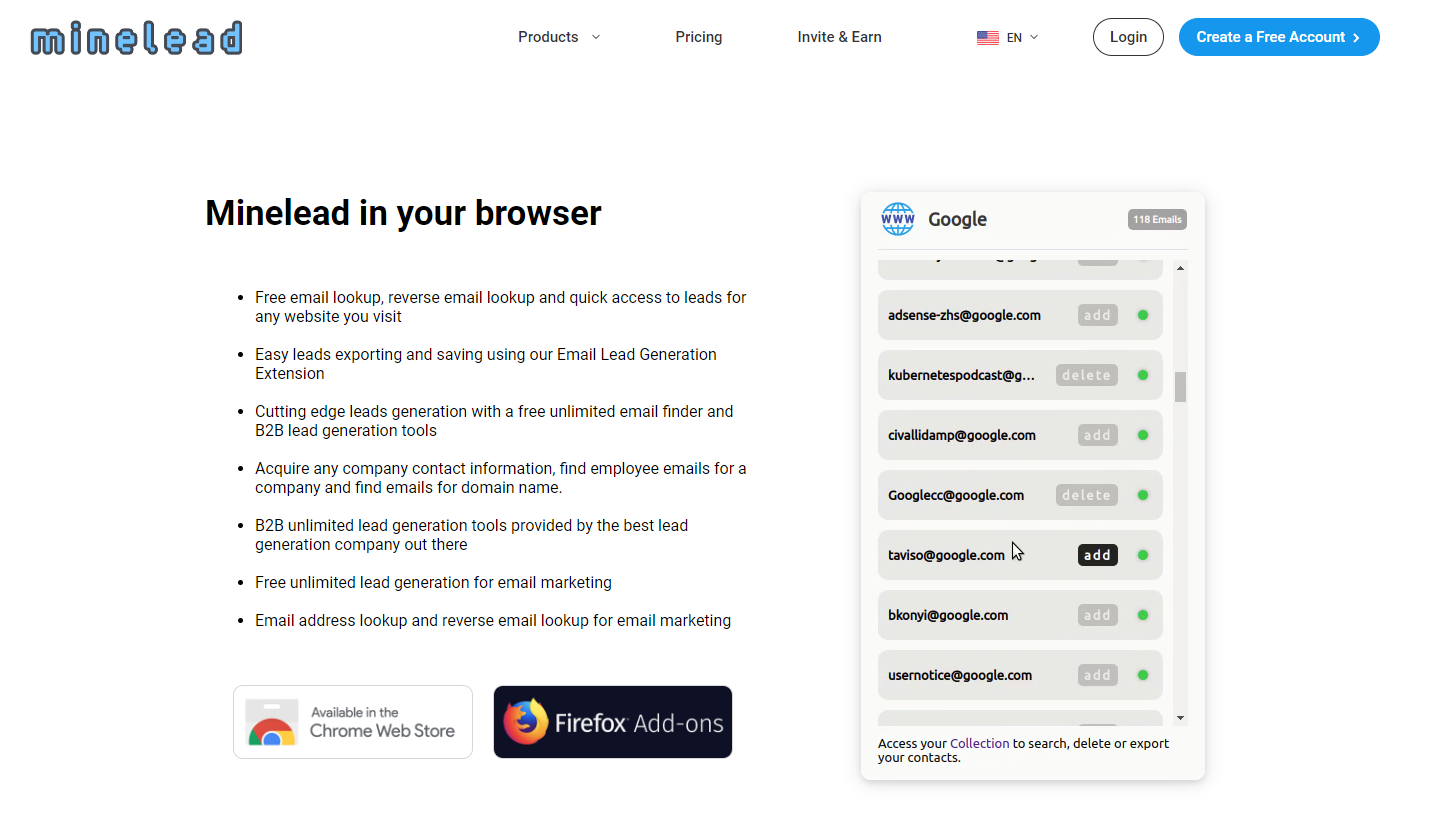
Task: Click the Firefox Add-ons badge
Action: click(x=613, y=722)
